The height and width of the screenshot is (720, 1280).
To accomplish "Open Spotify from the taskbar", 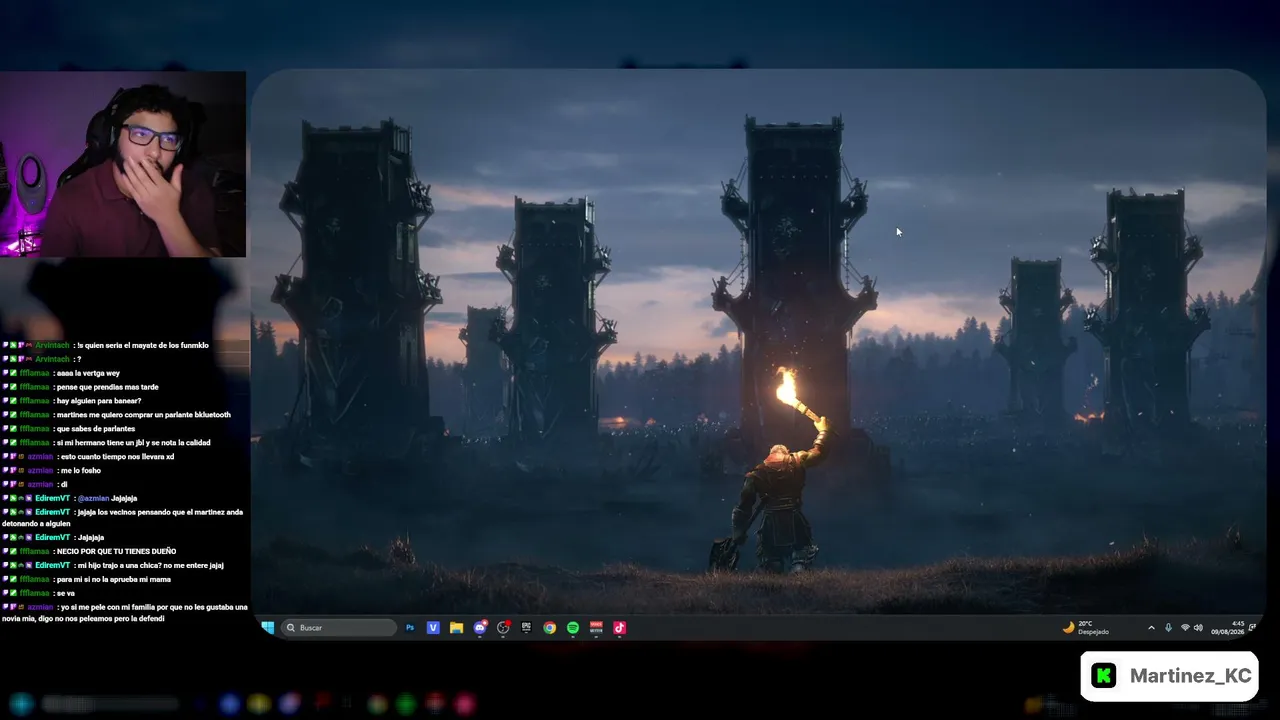I will pyautogui.click(x=573, y=628).
